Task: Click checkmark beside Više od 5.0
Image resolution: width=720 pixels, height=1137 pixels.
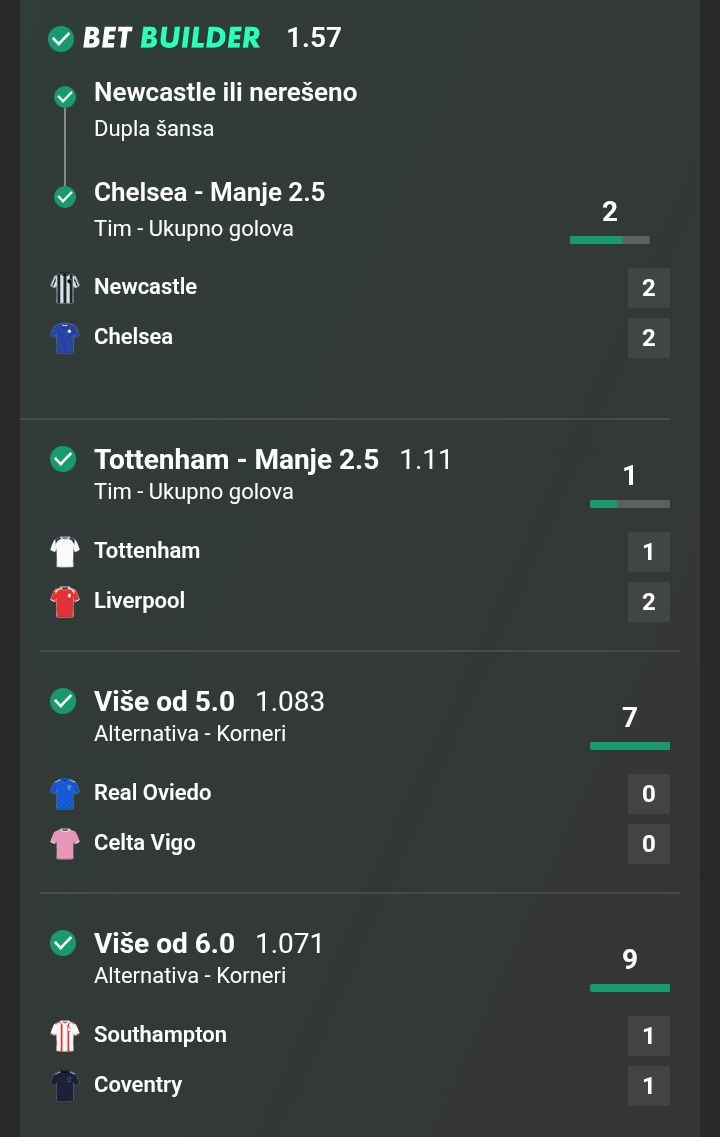Action: point(63,701)
